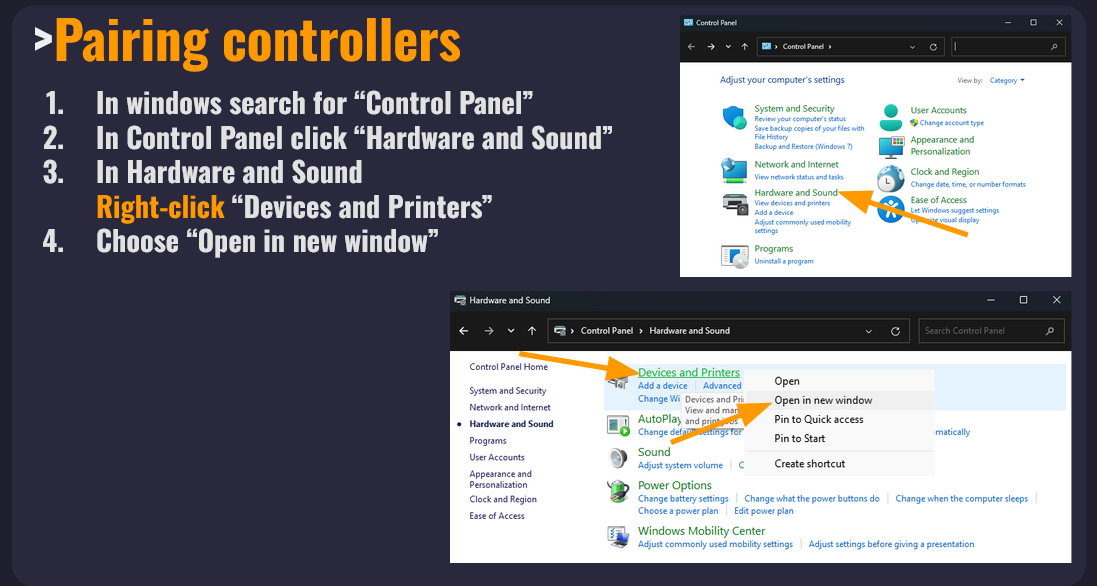Go back in the Control Panel window
The height and width of the screenshot is (586, 1097).
[691, 47]
